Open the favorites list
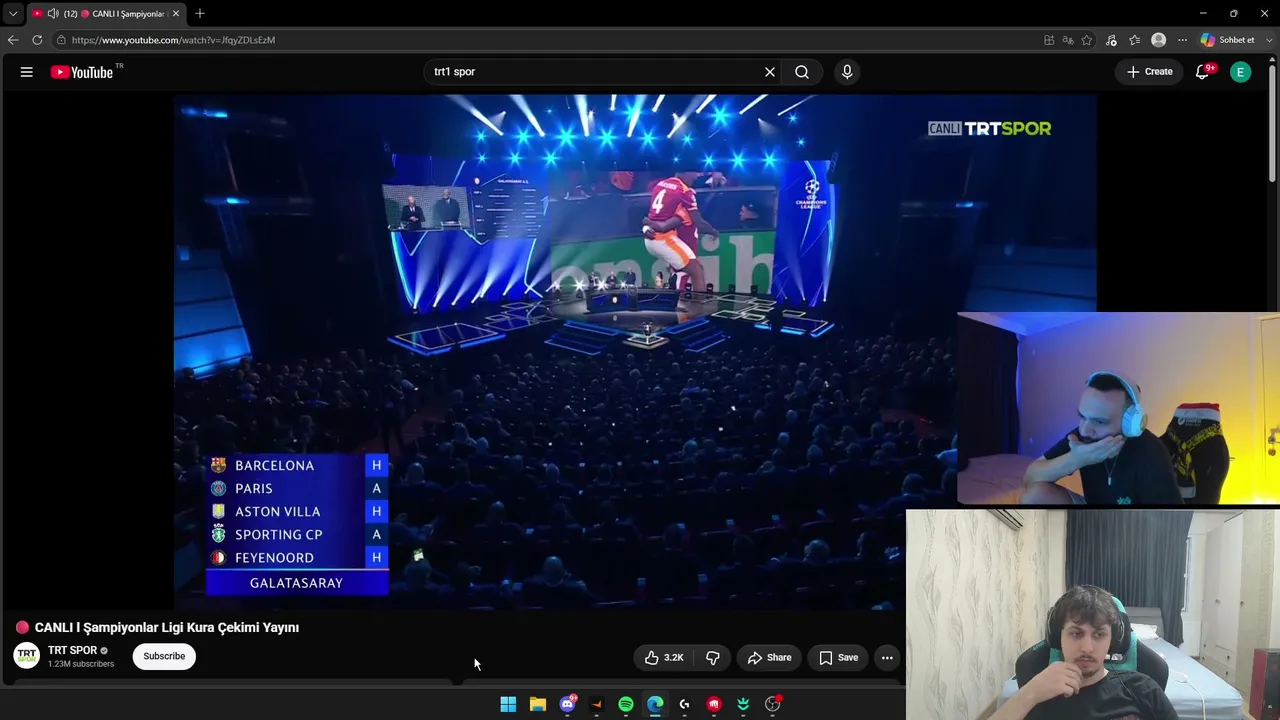The image size is (1280, 720). point(1135,40)
